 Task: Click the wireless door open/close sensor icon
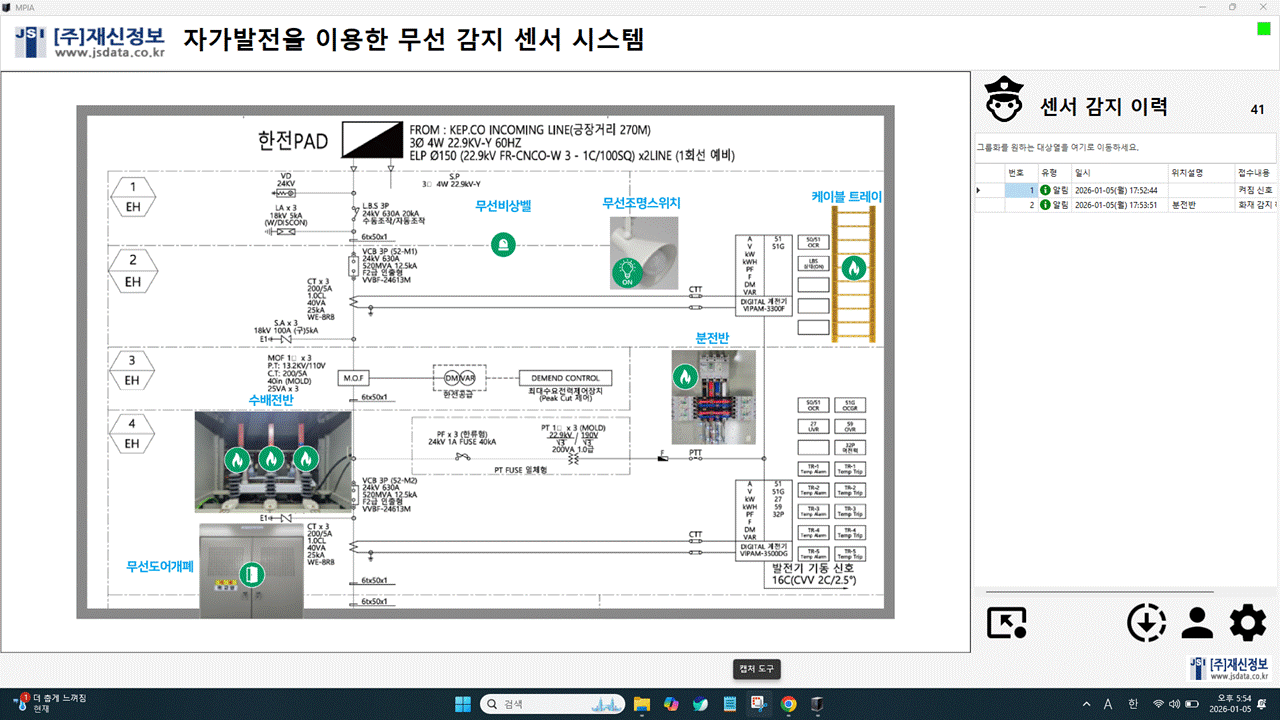pos(250,574)
